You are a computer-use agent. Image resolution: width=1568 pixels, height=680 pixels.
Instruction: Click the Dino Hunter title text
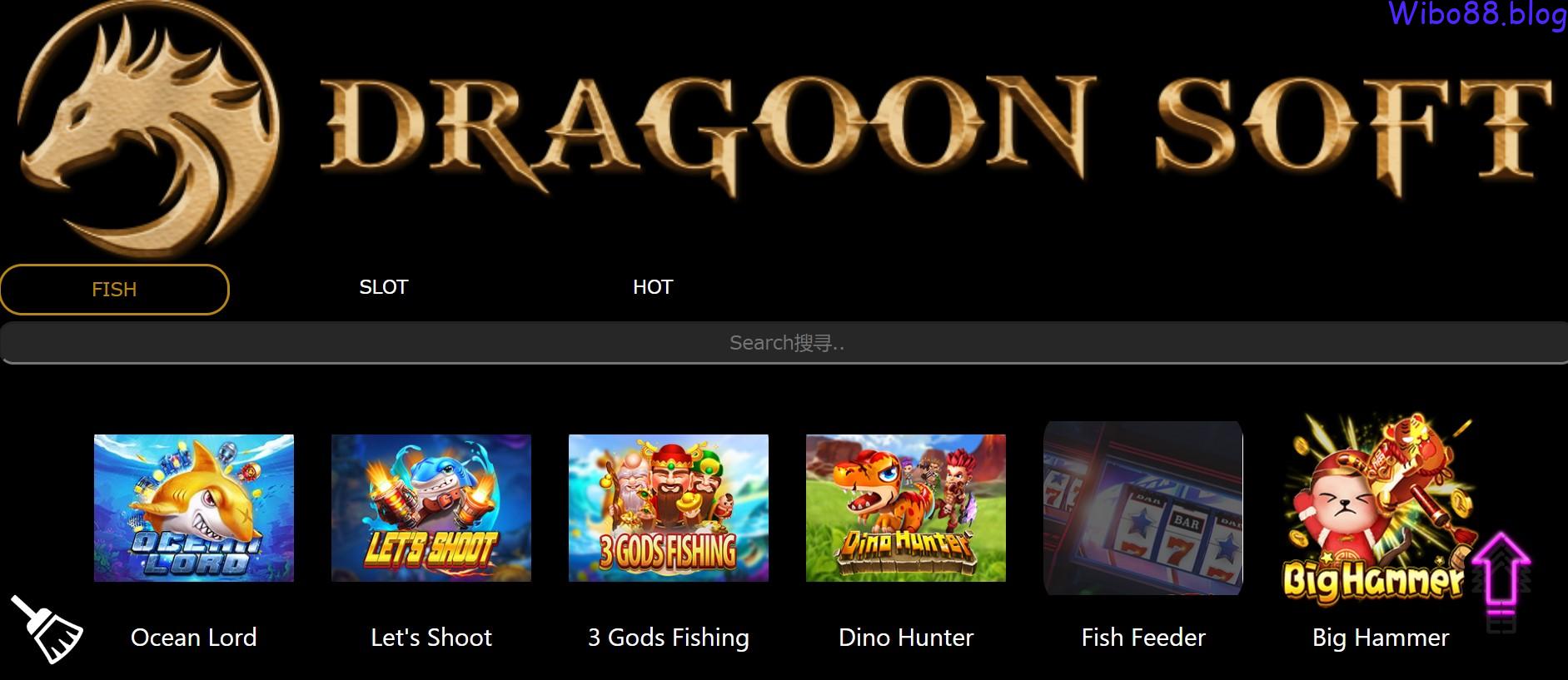[906, 638]
